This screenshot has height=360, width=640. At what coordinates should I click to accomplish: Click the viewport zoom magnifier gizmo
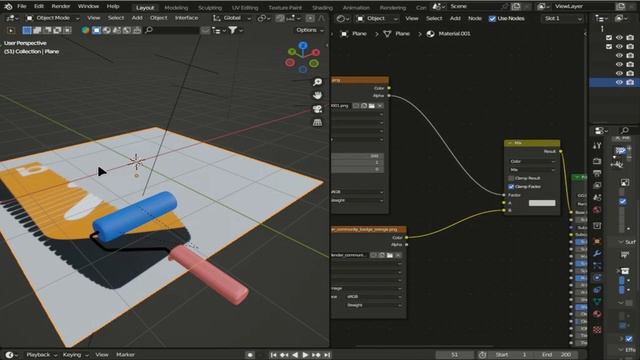click(x=317, y=82)
